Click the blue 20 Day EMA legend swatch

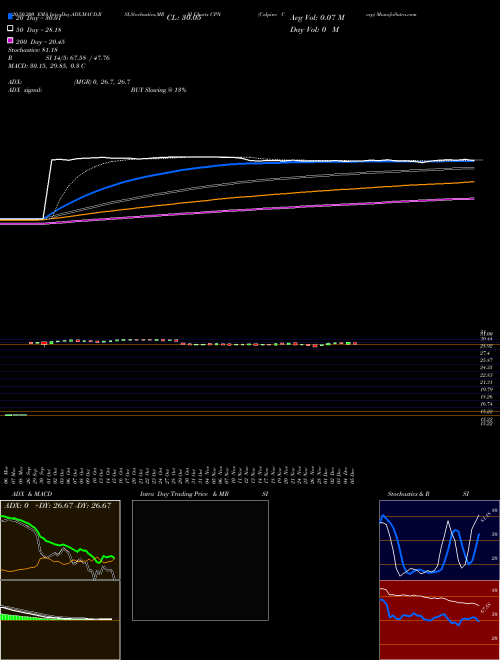click(10, 17)
